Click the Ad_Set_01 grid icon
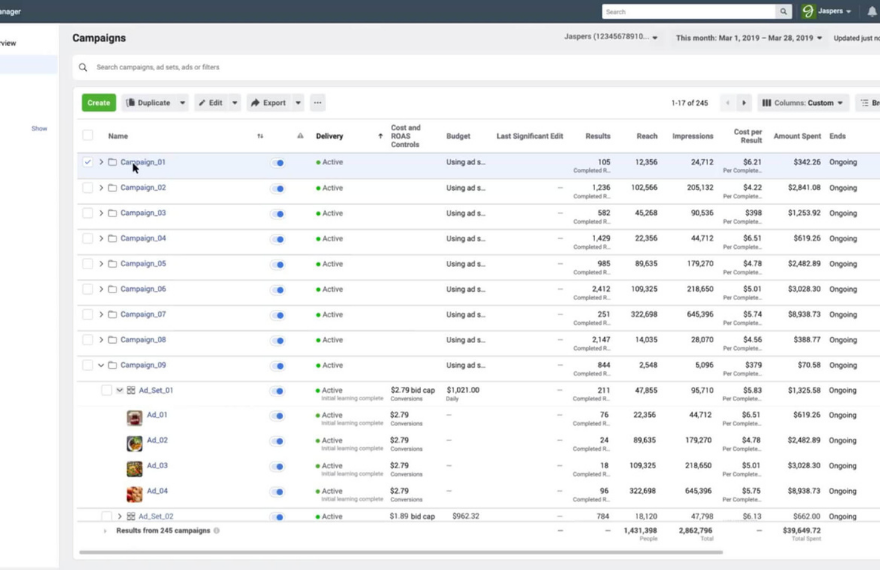The height and width of the screenshot is (570, 880). (x=131, y=391)
